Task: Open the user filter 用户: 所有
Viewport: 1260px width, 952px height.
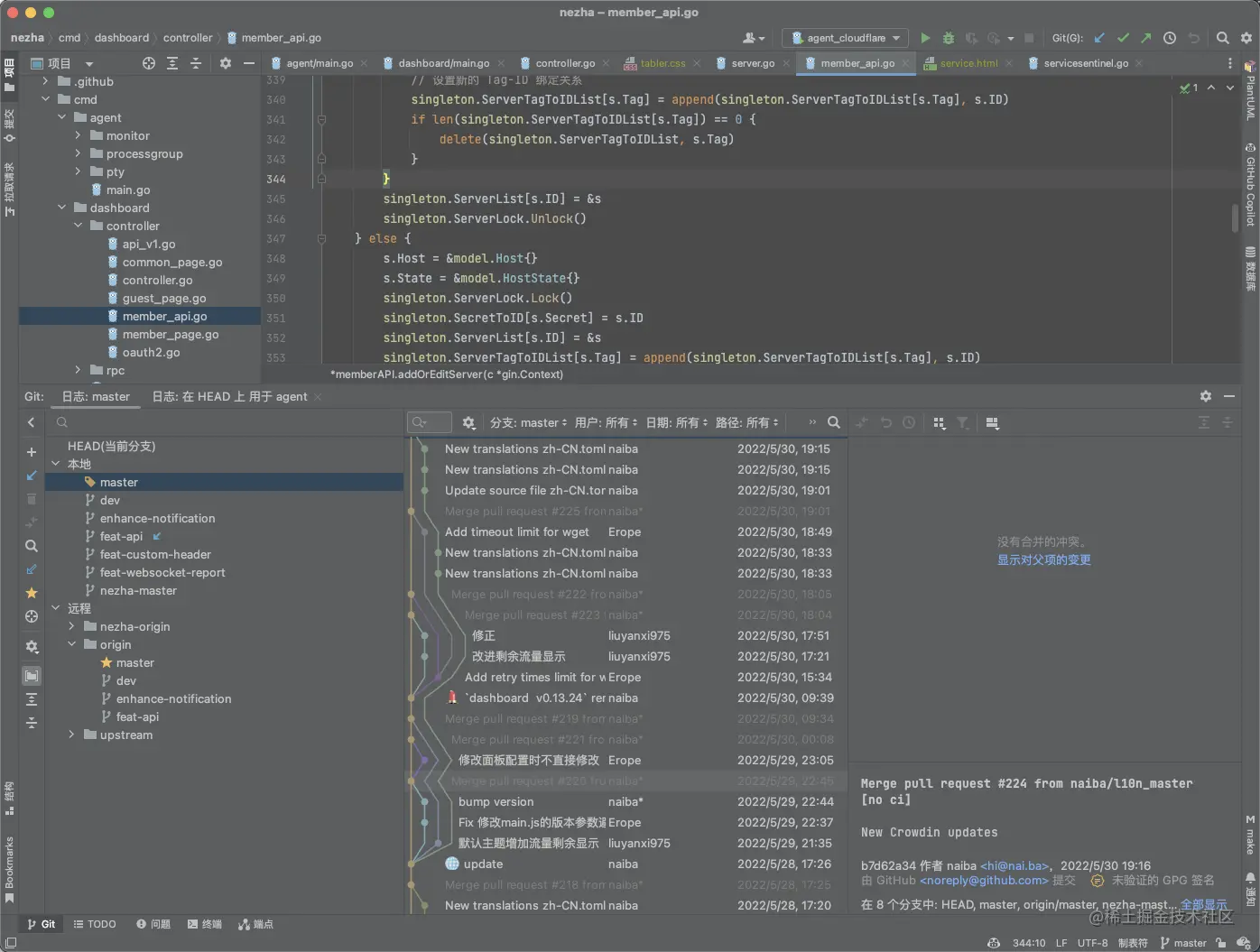Action: click(606, 422)
